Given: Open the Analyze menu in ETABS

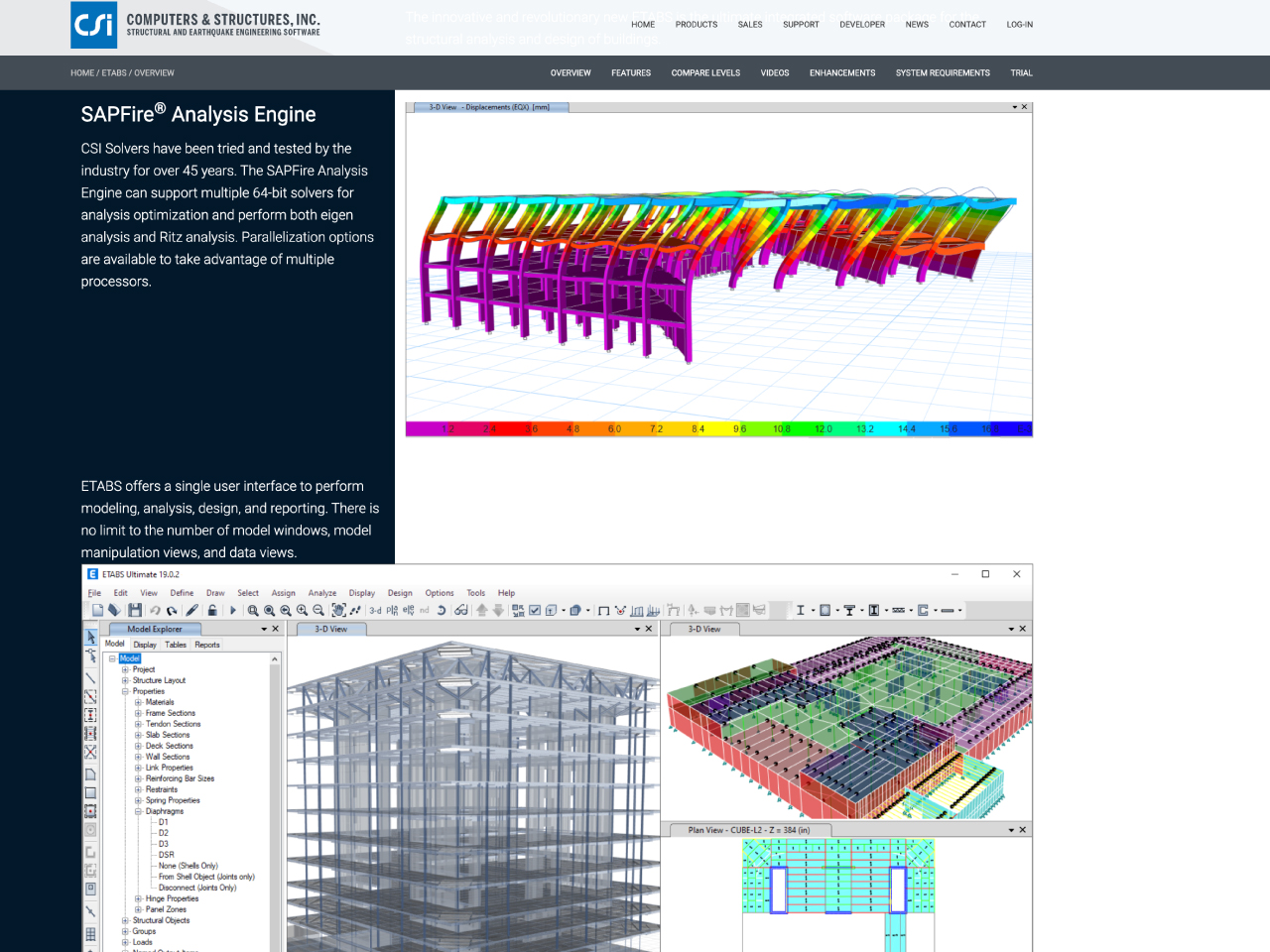Looking at the screenshot, I should [322, 593].
